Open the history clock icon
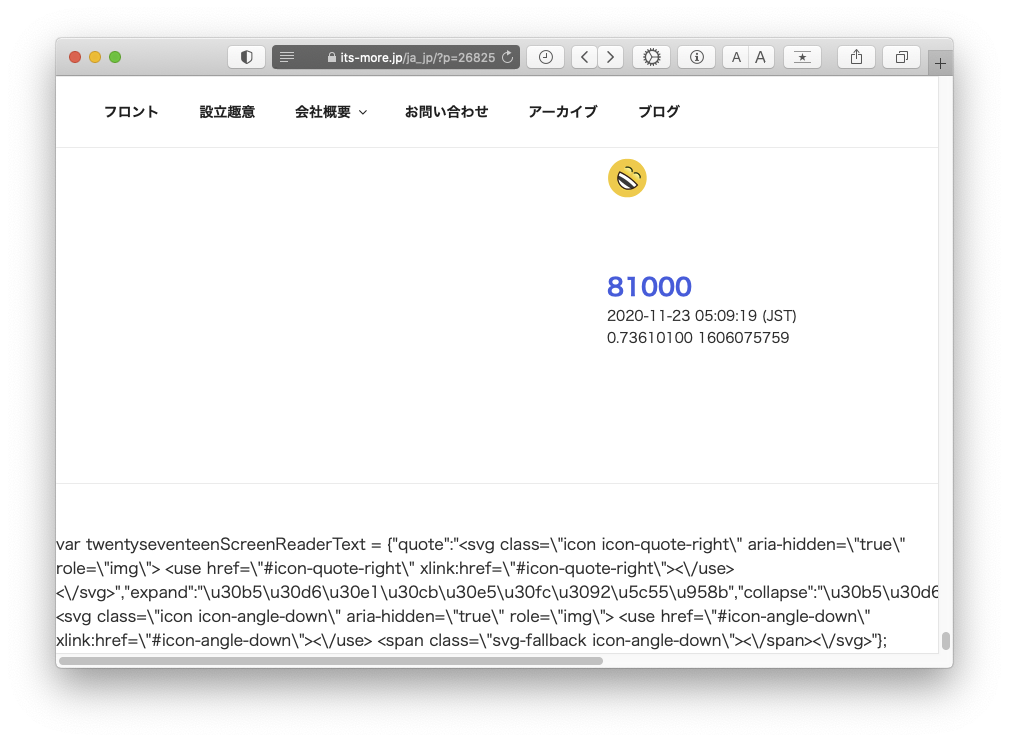The width and height of the screenshot is (1009, 742). click(x=545, y=57)
